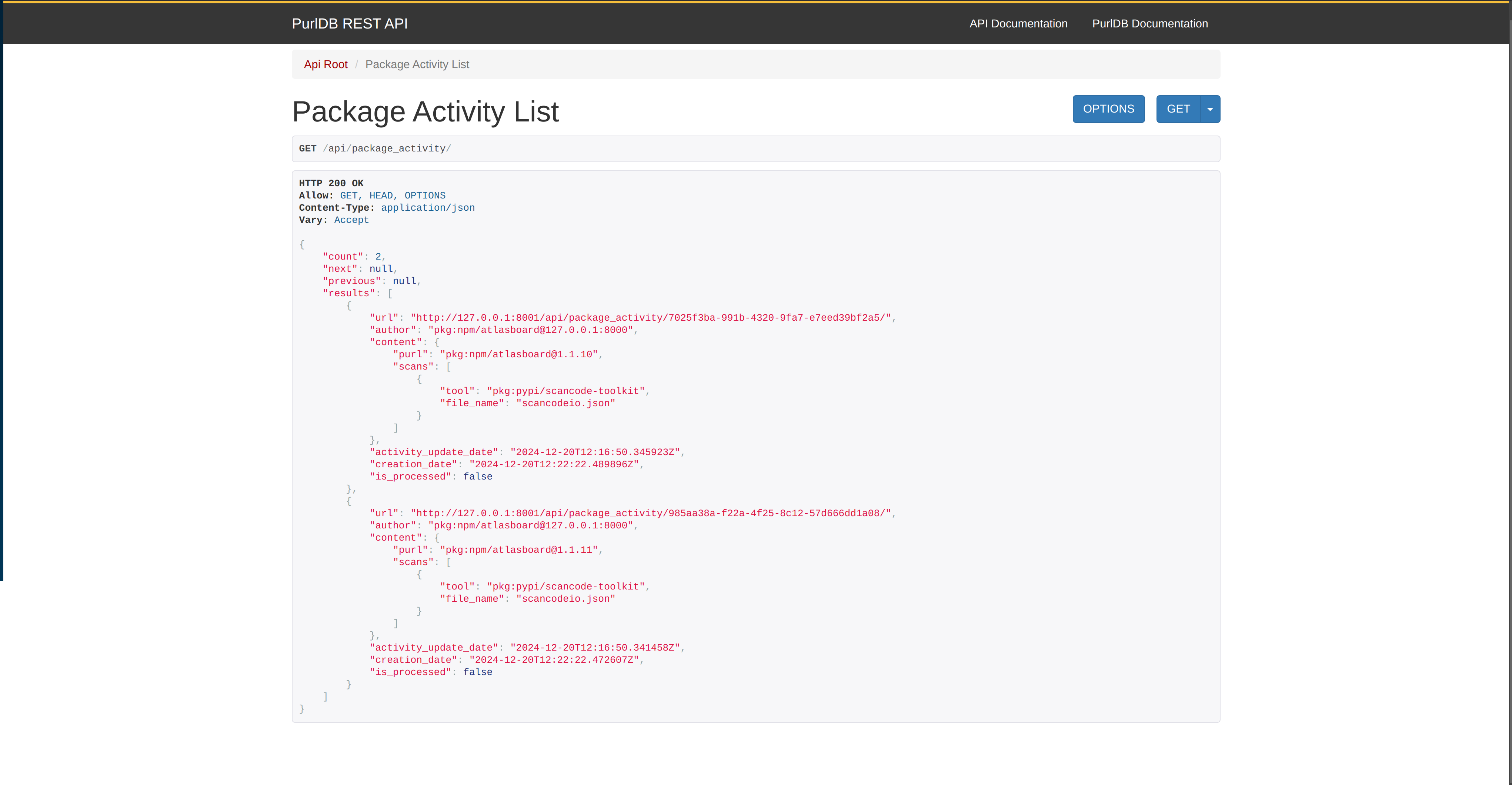1512x785 pixels.
Task: Click creation_date 2024-12-20T12:22:22.489896Z
Action: (554, 464)
